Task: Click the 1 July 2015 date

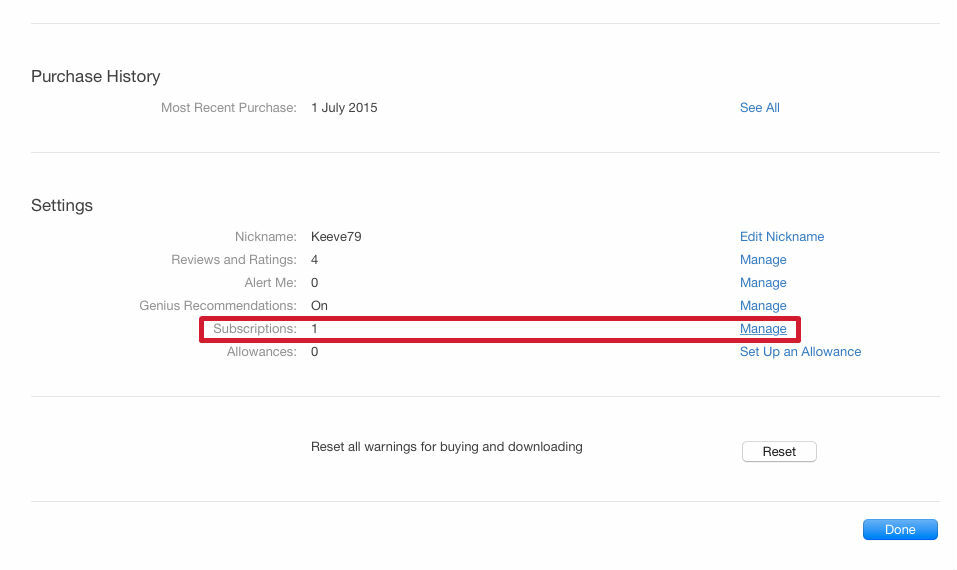Action: point(344,107)
